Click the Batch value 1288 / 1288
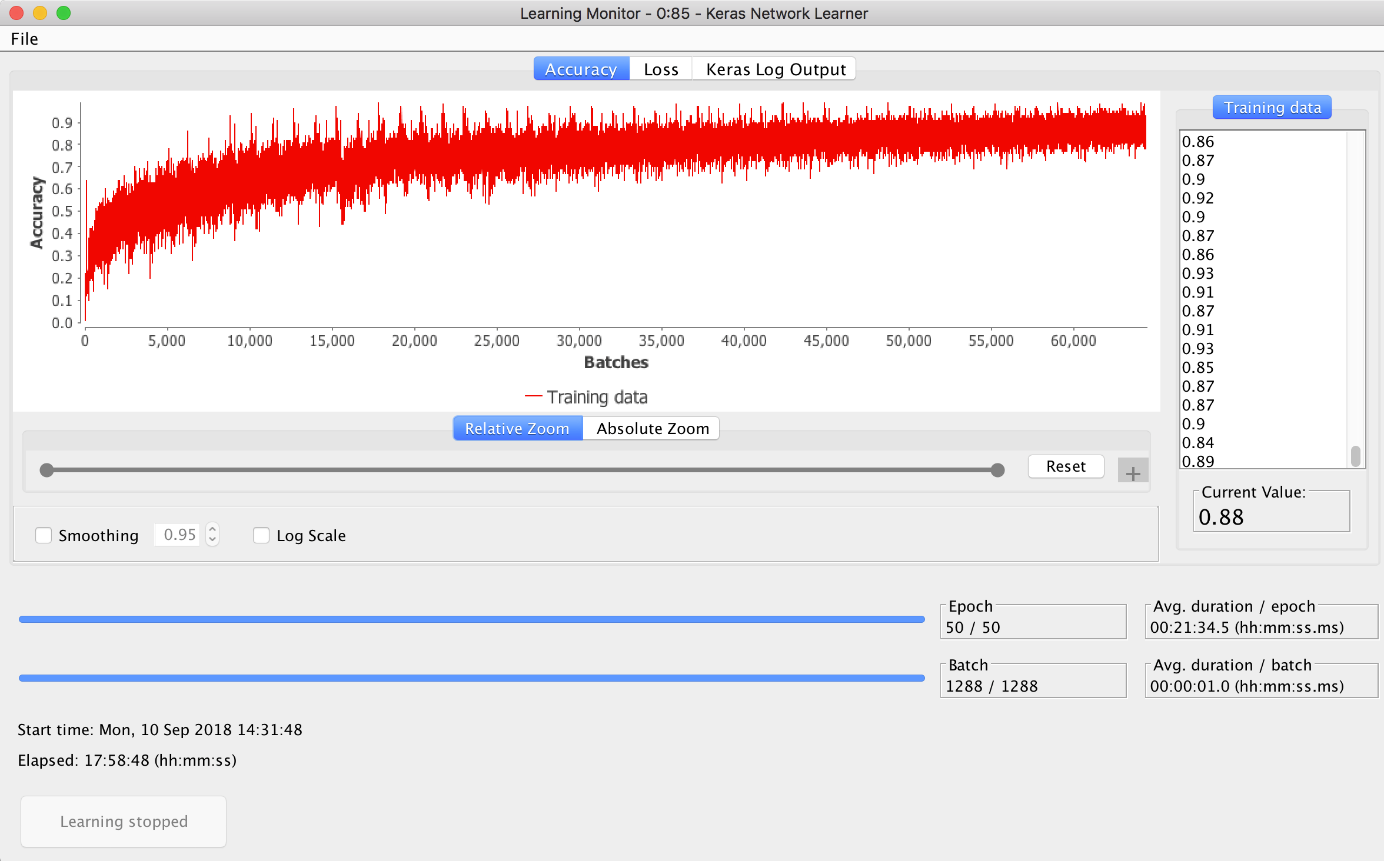The height and width of the screenshot is (861, 1384). (x=992, y=686)
